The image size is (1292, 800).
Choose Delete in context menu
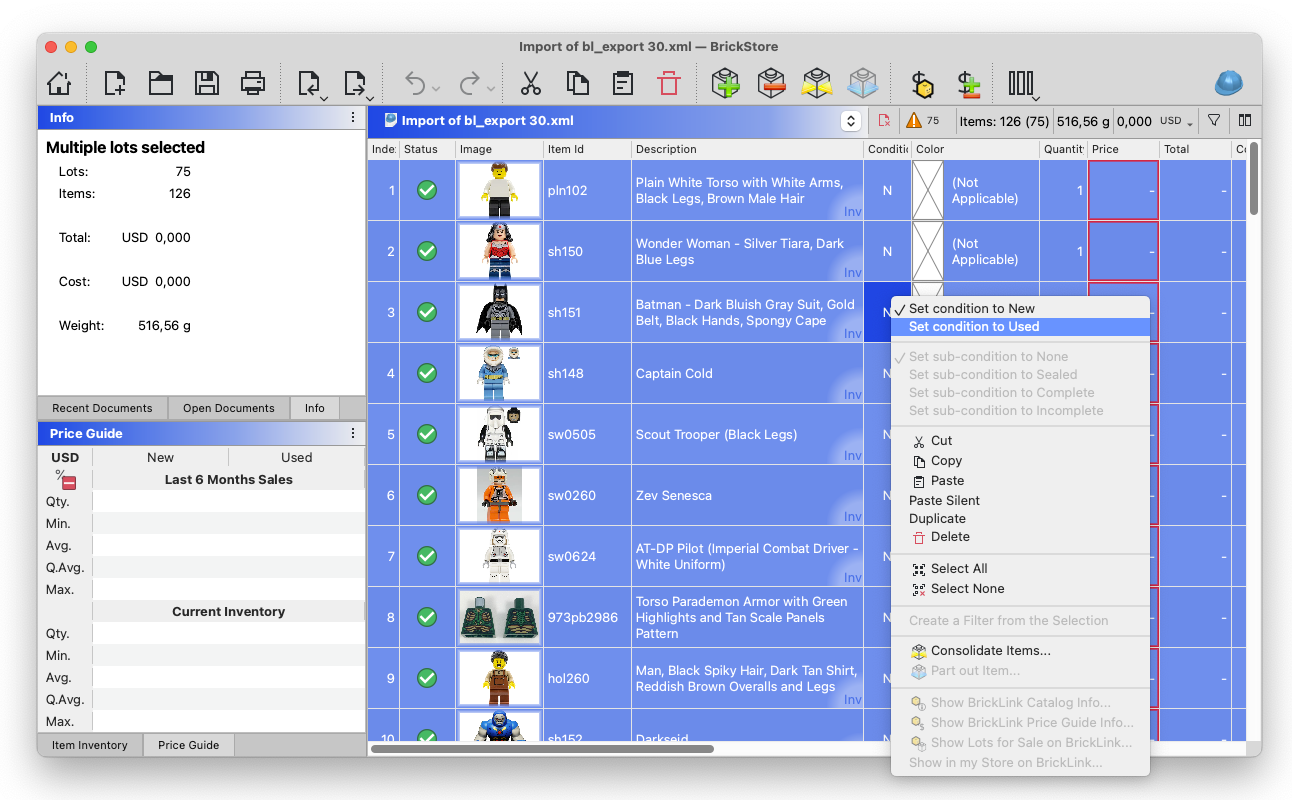click(1020, 537)
